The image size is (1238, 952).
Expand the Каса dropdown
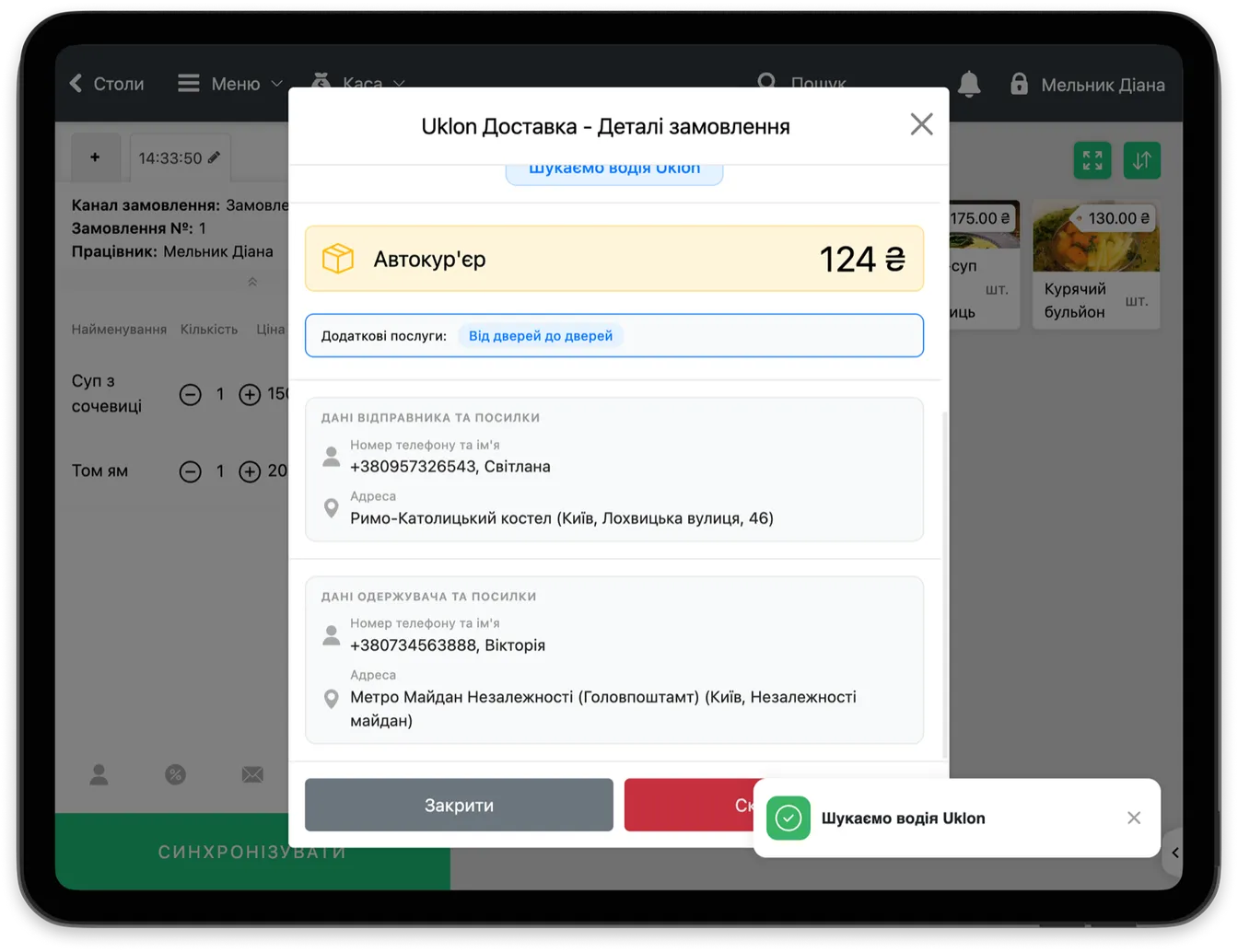[x=359, y=84]
